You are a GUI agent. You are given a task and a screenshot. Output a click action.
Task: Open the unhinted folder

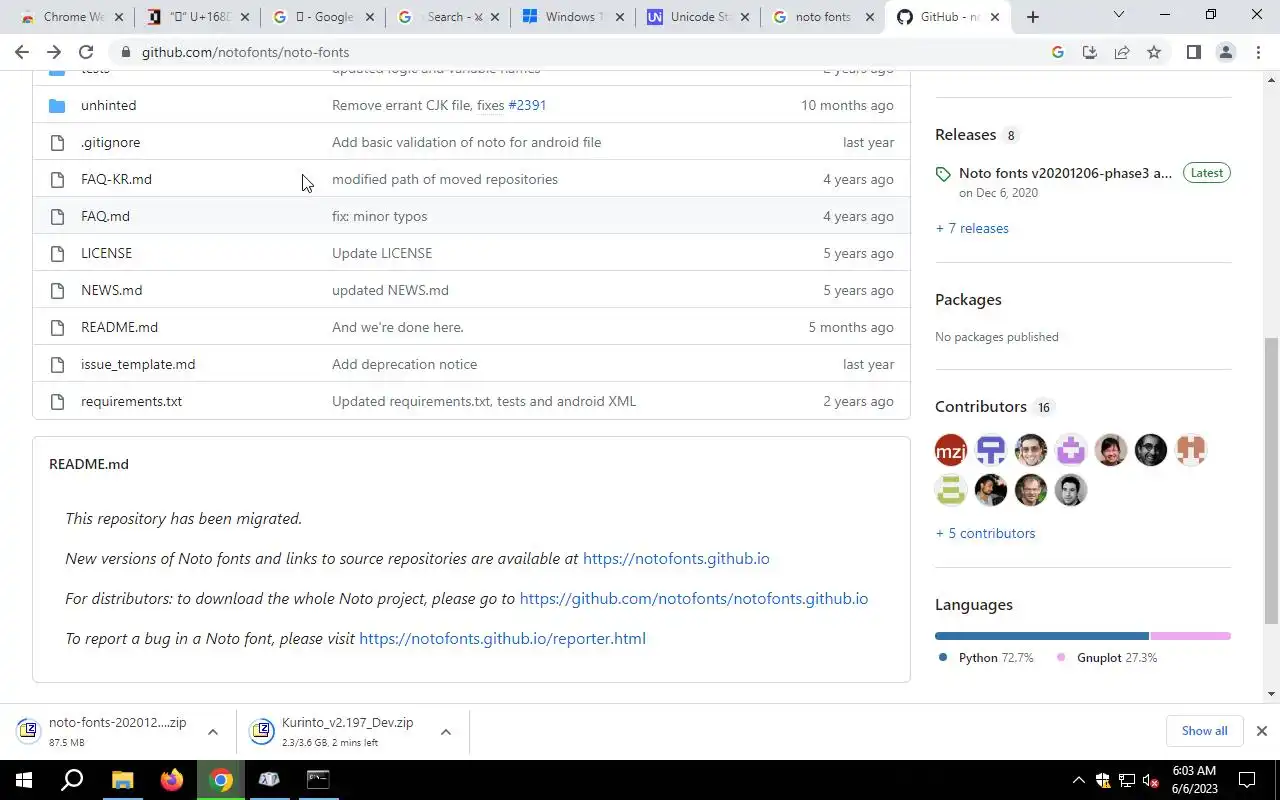coord(108,105)
